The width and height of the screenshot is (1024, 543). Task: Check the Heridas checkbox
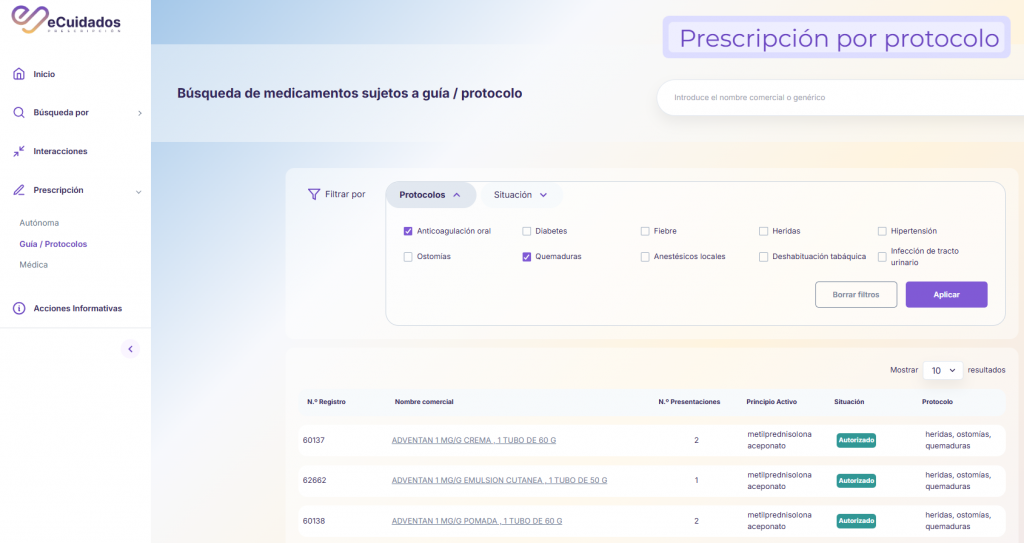[x=763, y=231]
